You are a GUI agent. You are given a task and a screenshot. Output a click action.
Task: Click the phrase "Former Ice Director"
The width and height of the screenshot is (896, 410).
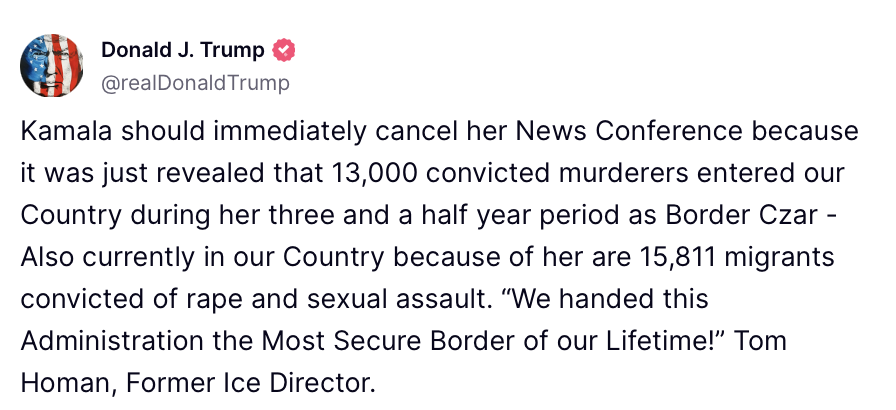(251, 384)
